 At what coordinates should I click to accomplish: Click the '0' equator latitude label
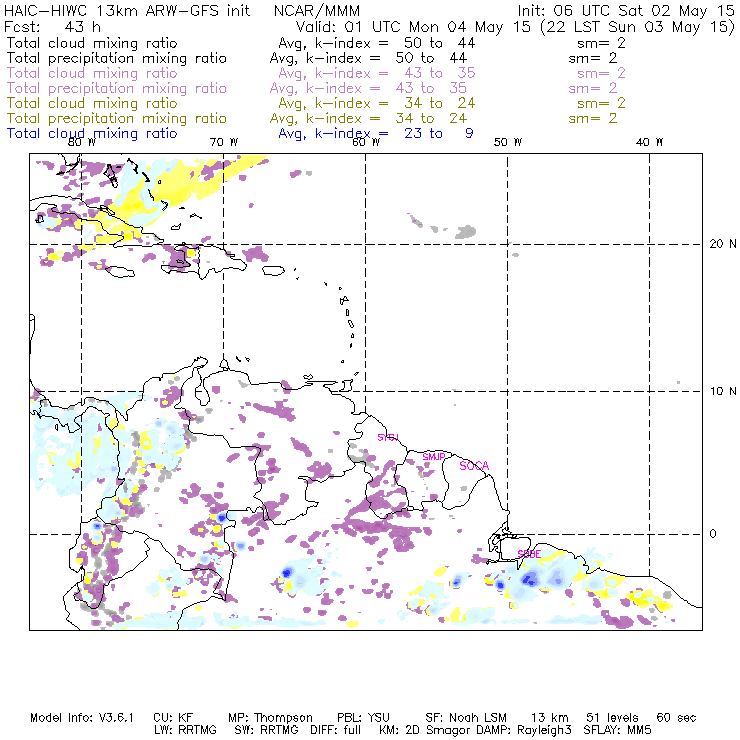(713, 534)
